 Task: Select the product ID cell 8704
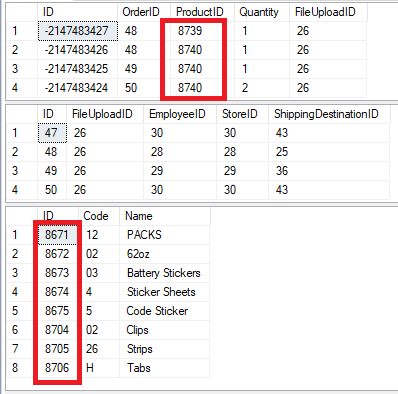pyautogui.click(x=58, y=330)
